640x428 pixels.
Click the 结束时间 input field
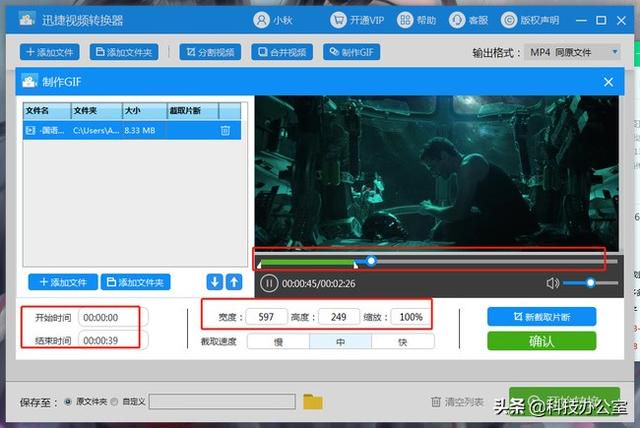coord(113,340)
